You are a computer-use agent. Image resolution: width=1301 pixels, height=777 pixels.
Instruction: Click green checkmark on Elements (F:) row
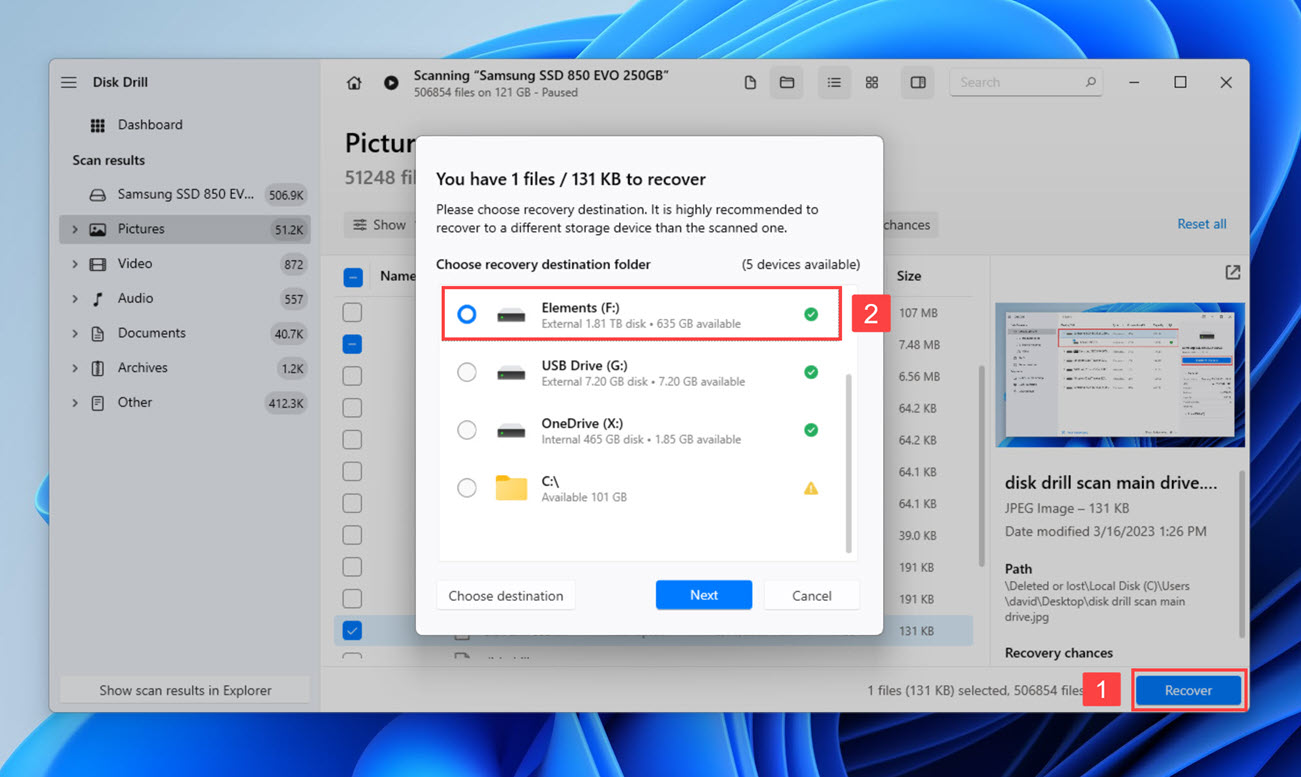point(811,314)
